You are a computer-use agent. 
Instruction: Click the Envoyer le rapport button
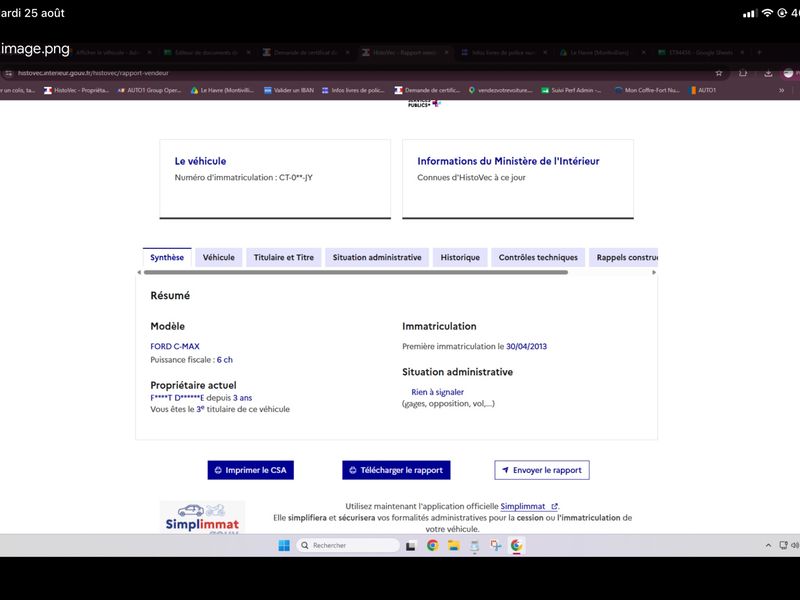click(x=542, y=470)
